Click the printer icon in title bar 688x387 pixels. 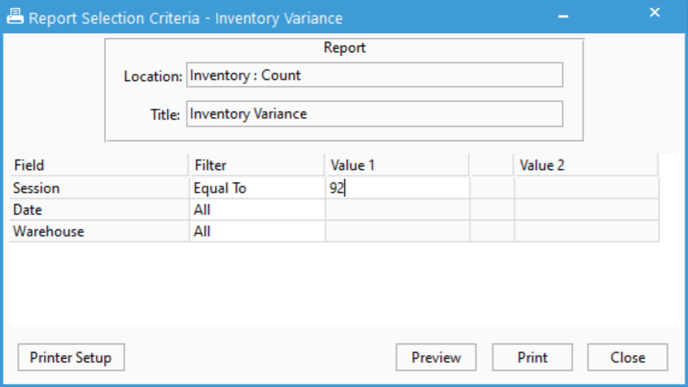(15, 17)
